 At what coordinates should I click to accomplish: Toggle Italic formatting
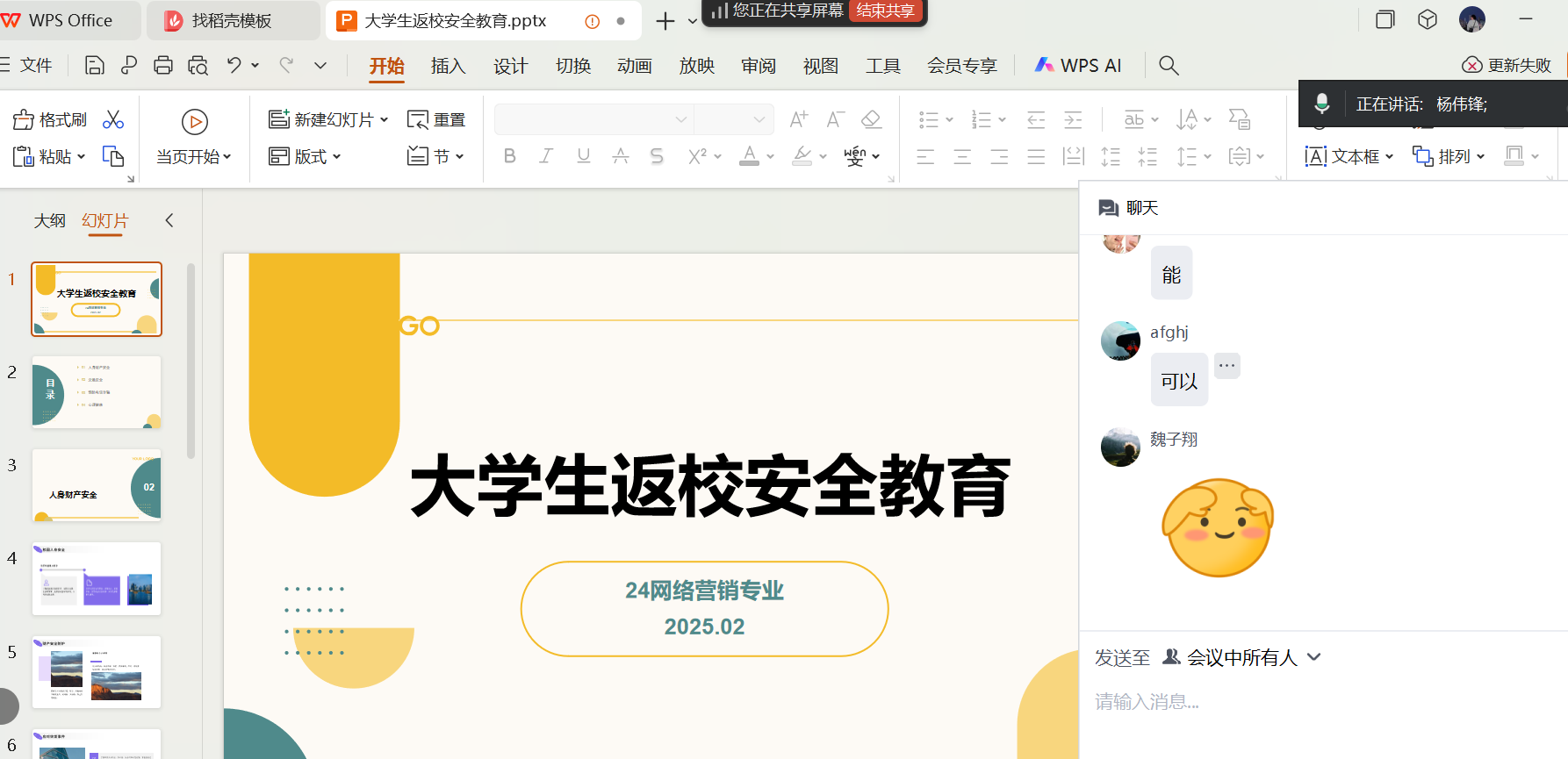click(546, 156)
